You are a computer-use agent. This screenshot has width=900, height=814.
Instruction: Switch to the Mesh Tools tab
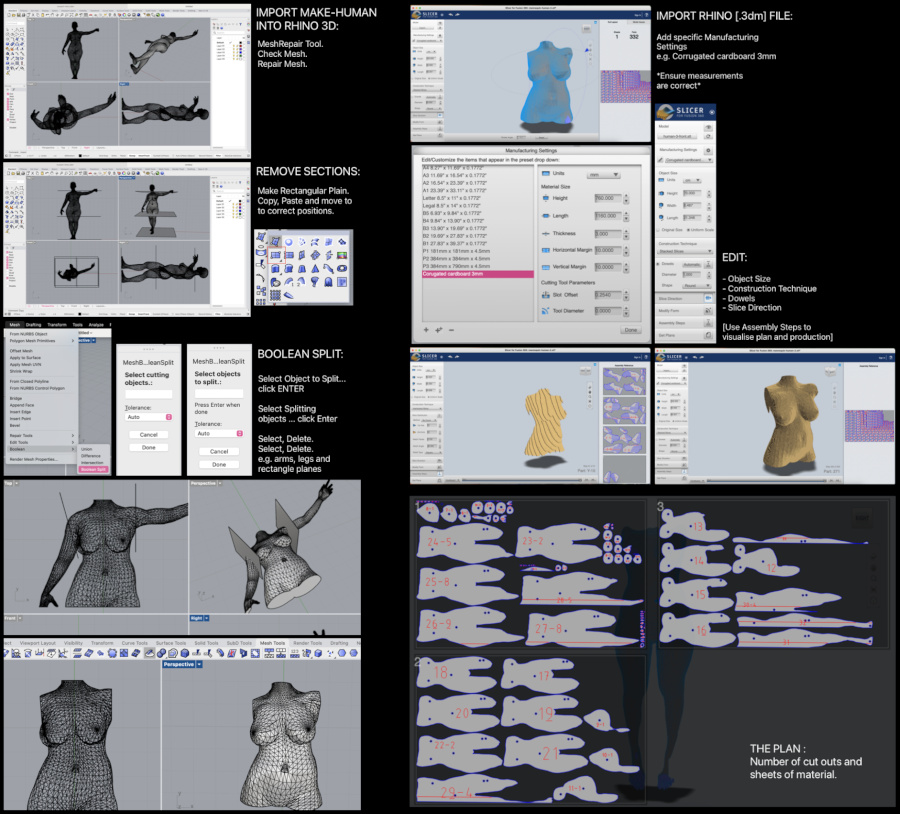pyautogui.click(x=272, y=643)
